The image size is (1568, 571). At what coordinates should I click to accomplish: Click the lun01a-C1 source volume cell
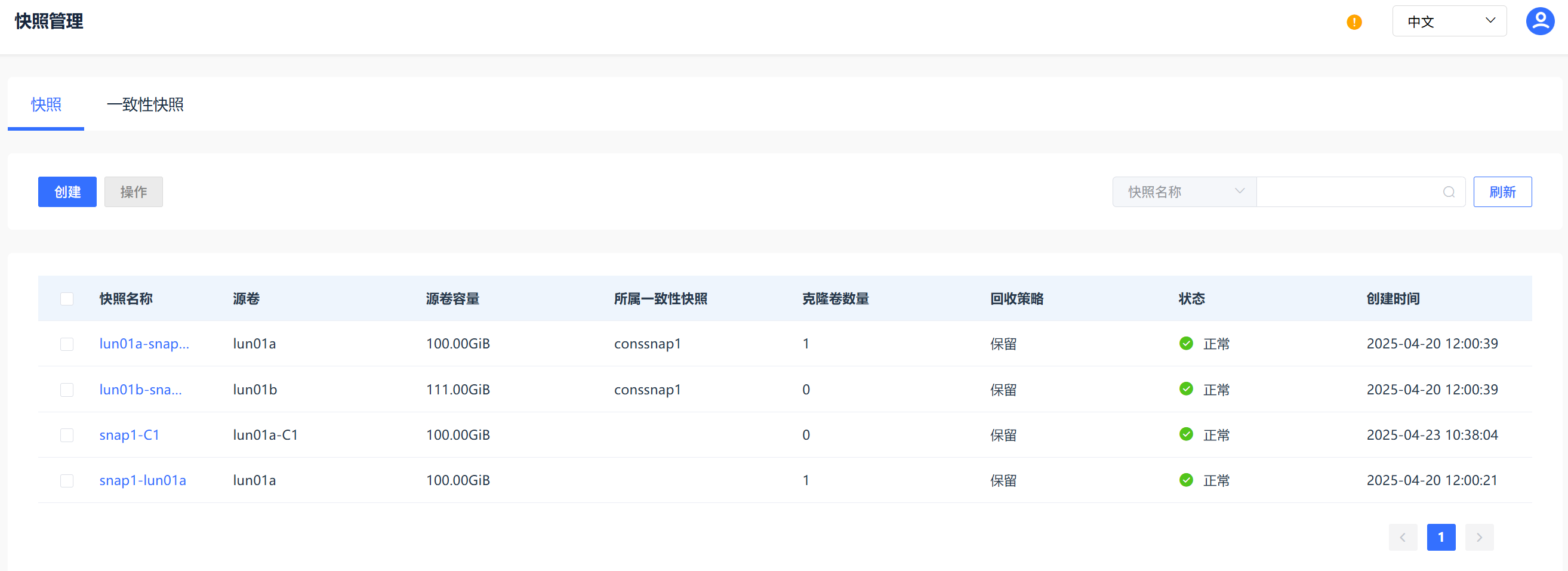pos(266,435)
